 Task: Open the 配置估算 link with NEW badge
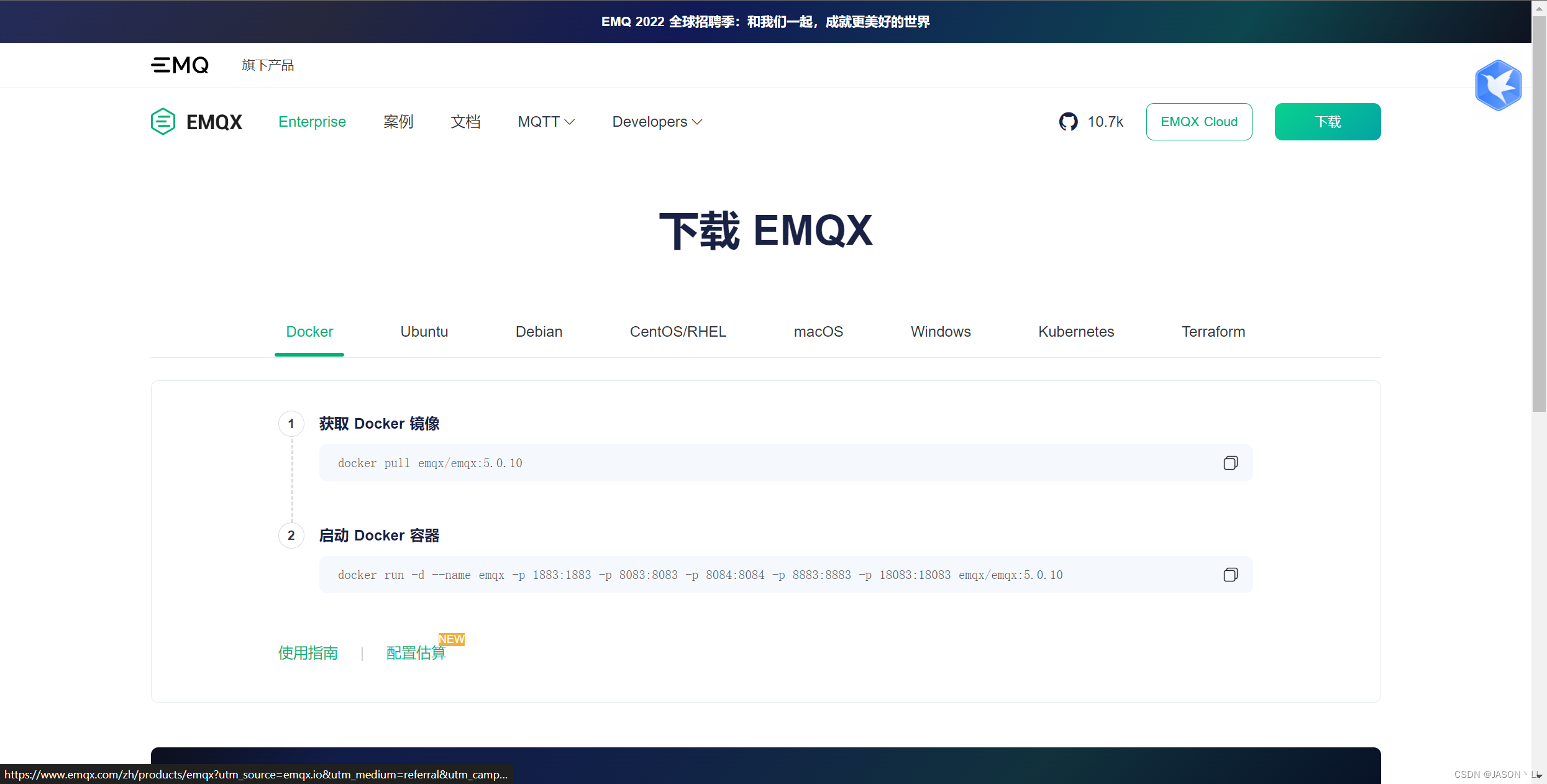(x=416, y=653)
